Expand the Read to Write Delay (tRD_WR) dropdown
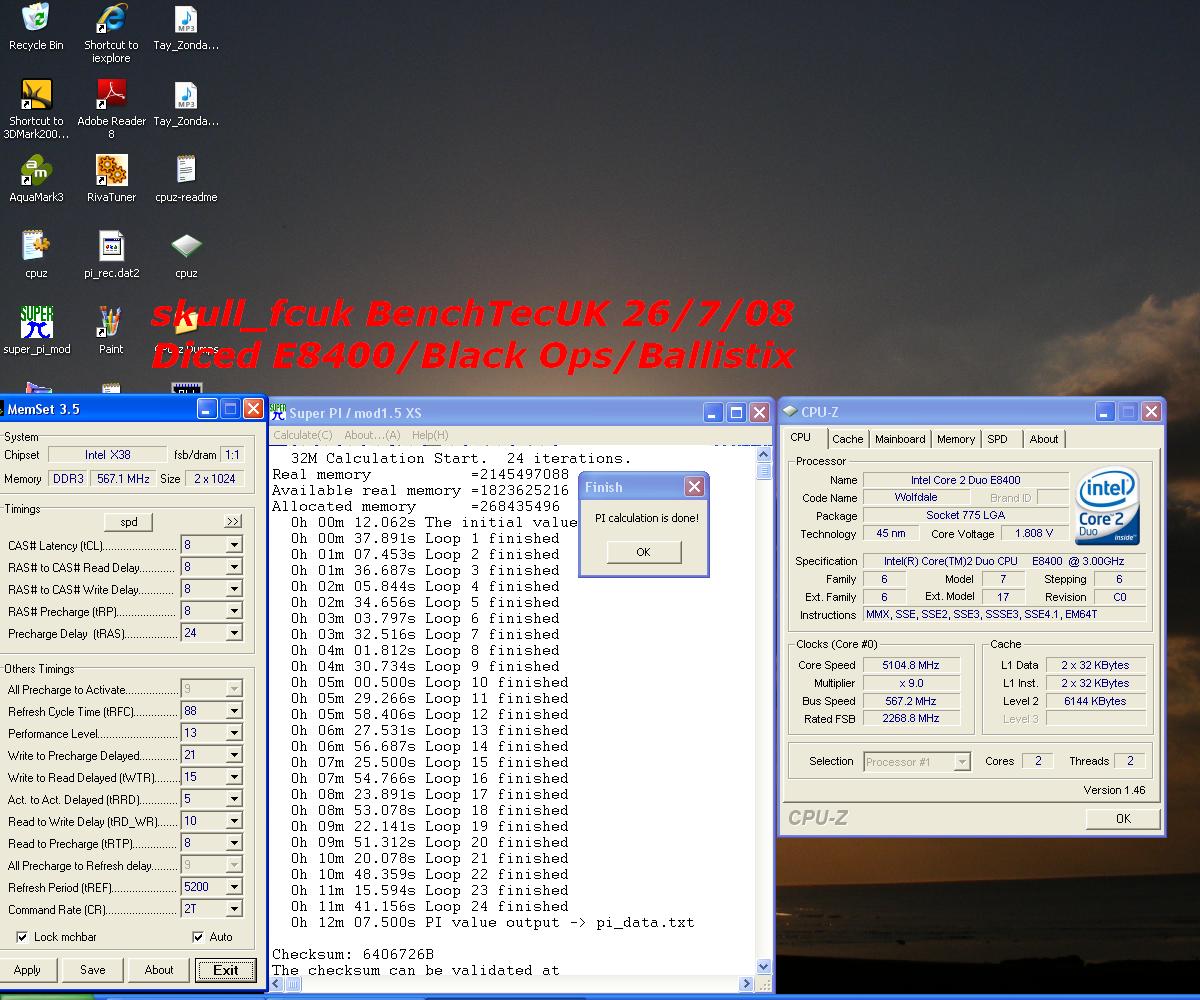Screen dimensions: 1200x1000 [x=234, y=821]
